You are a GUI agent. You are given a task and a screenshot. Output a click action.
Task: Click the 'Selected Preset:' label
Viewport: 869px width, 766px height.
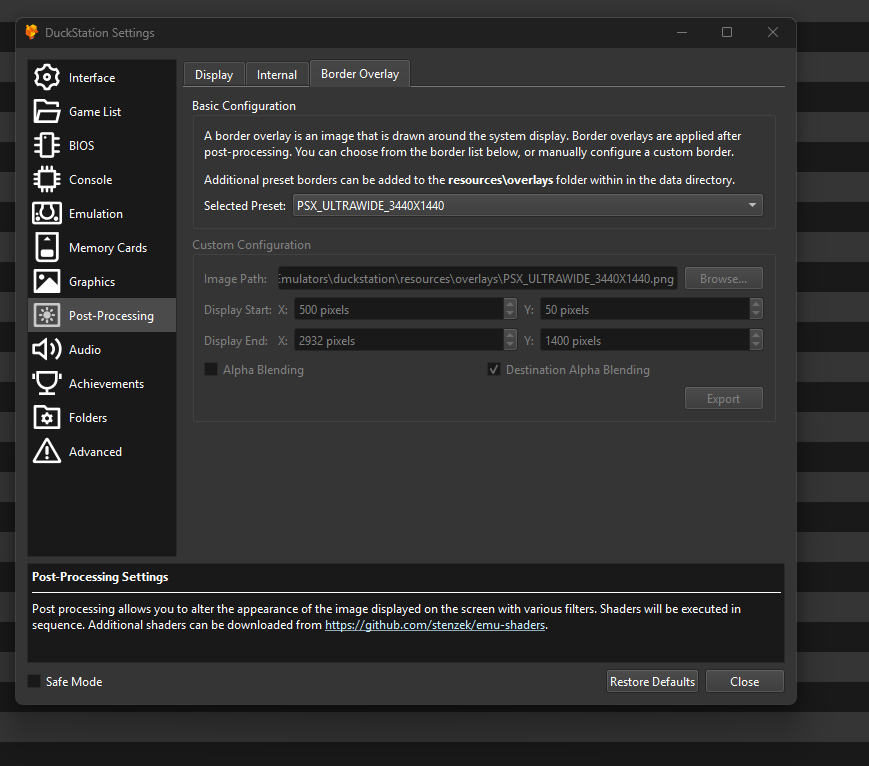click(x=244, y=206)
